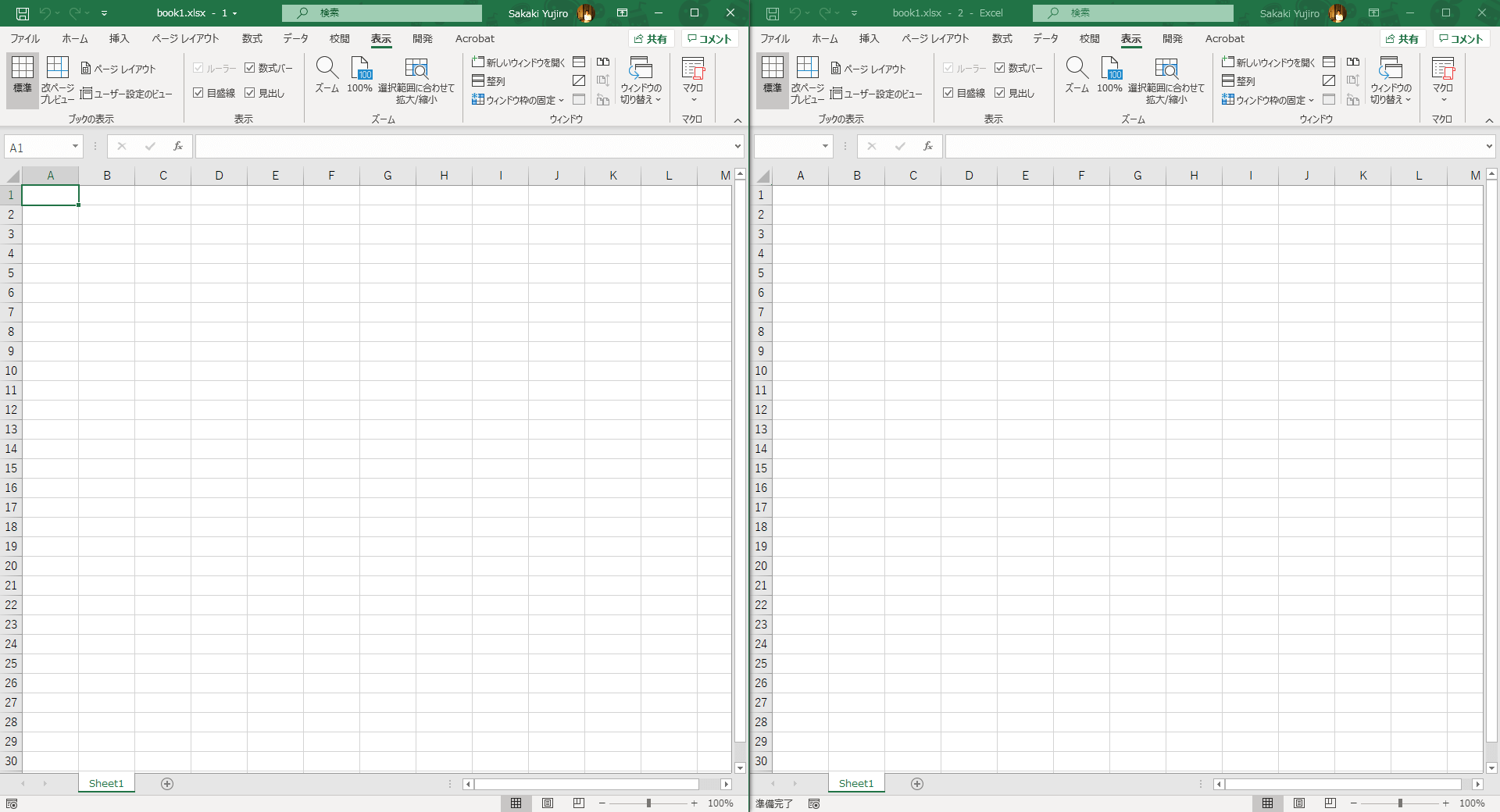Toggle 見出し headings checkbox in left window
The width and height of the screenshot is (1500, 812).
point(250,93)
